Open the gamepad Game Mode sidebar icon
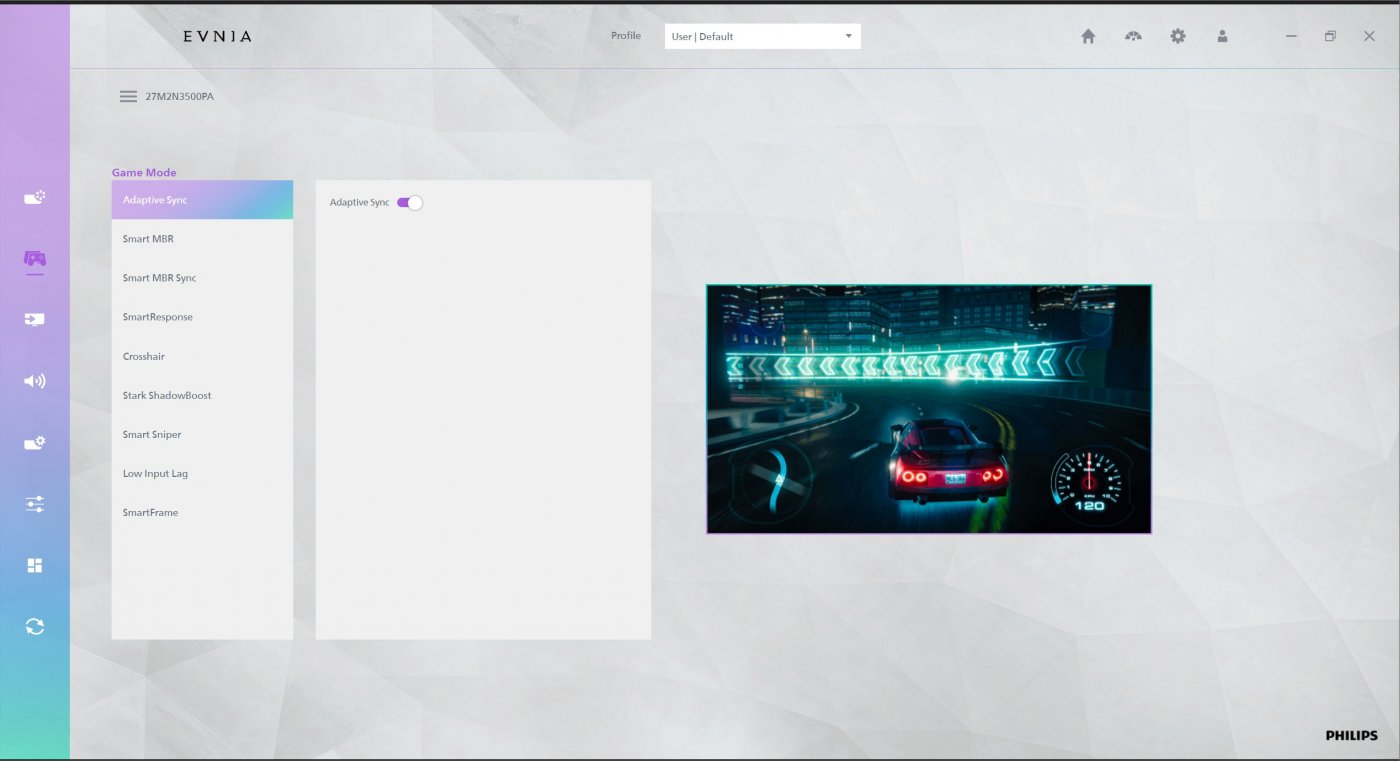 click(x=35, y=259)
